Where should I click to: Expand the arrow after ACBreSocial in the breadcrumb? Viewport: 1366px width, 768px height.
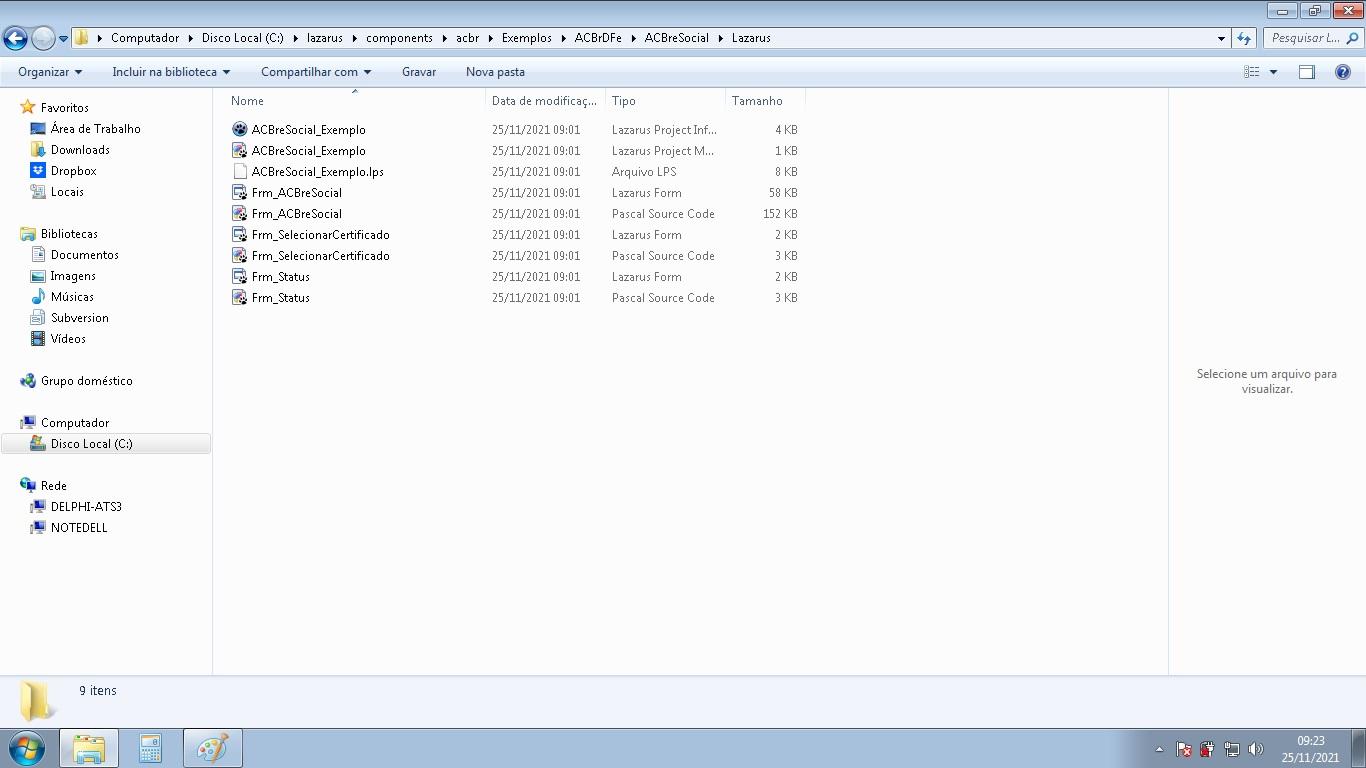point(720,38)
